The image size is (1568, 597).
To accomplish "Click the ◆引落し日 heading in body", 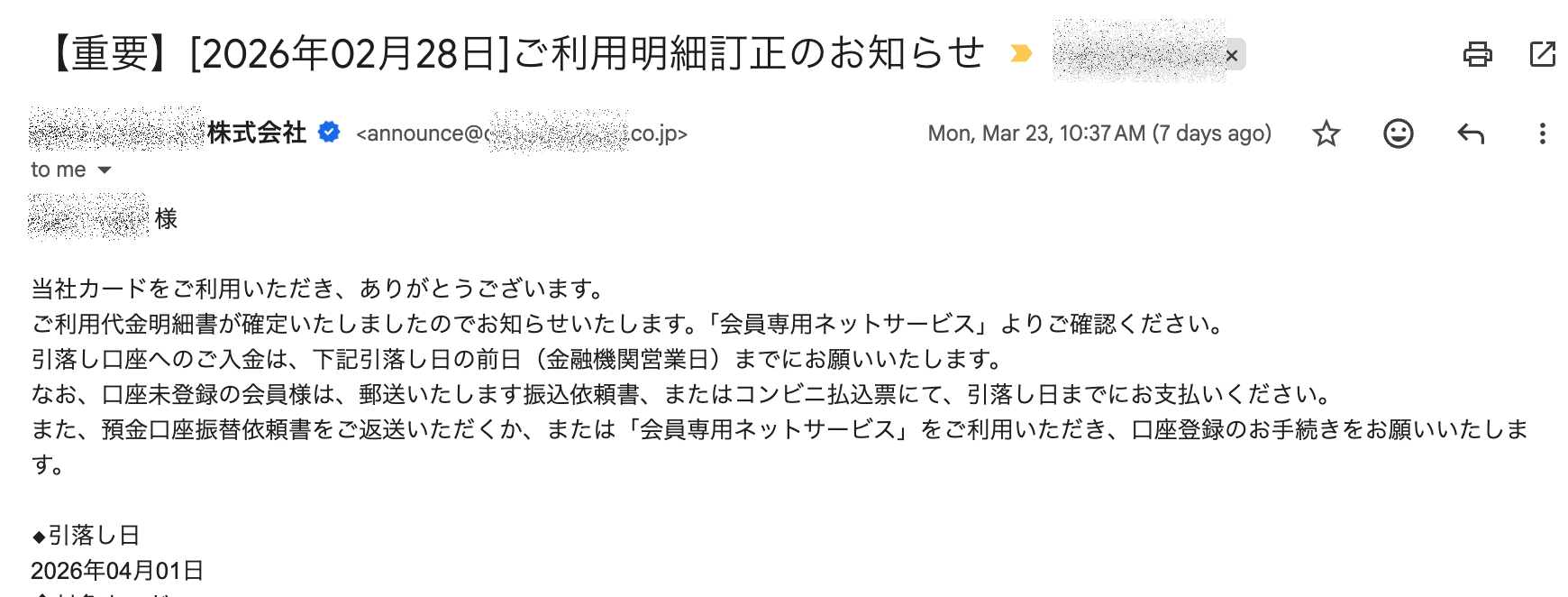I will click(x=87, y=536).
